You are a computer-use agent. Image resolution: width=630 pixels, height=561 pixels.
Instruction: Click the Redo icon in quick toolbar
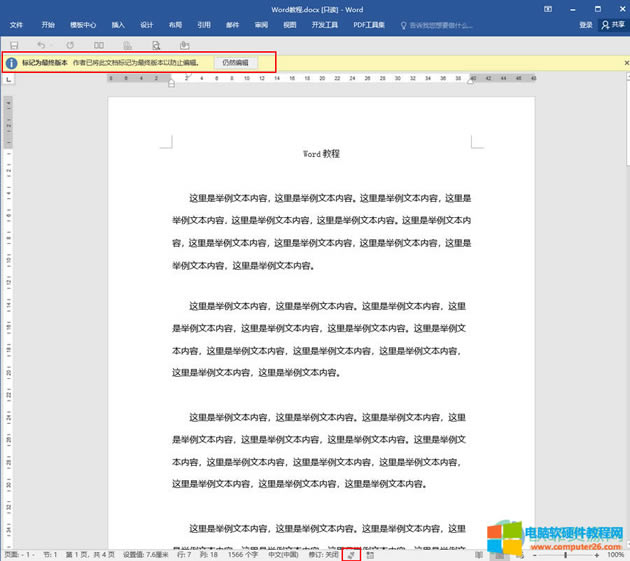70,45
